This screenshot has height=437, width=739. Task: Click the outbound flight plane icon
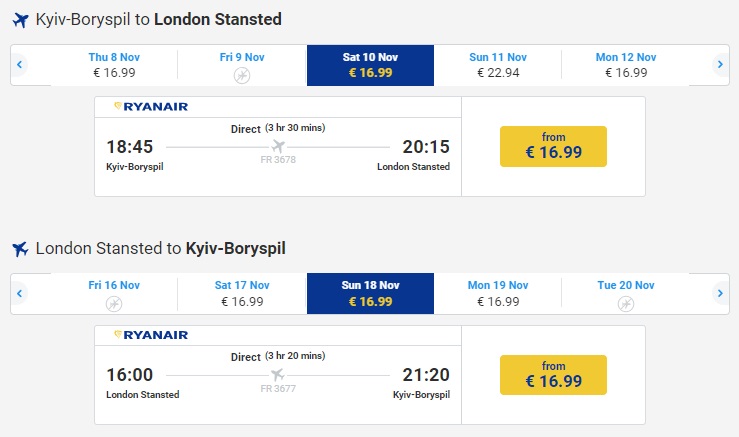(x=20, y=20)
